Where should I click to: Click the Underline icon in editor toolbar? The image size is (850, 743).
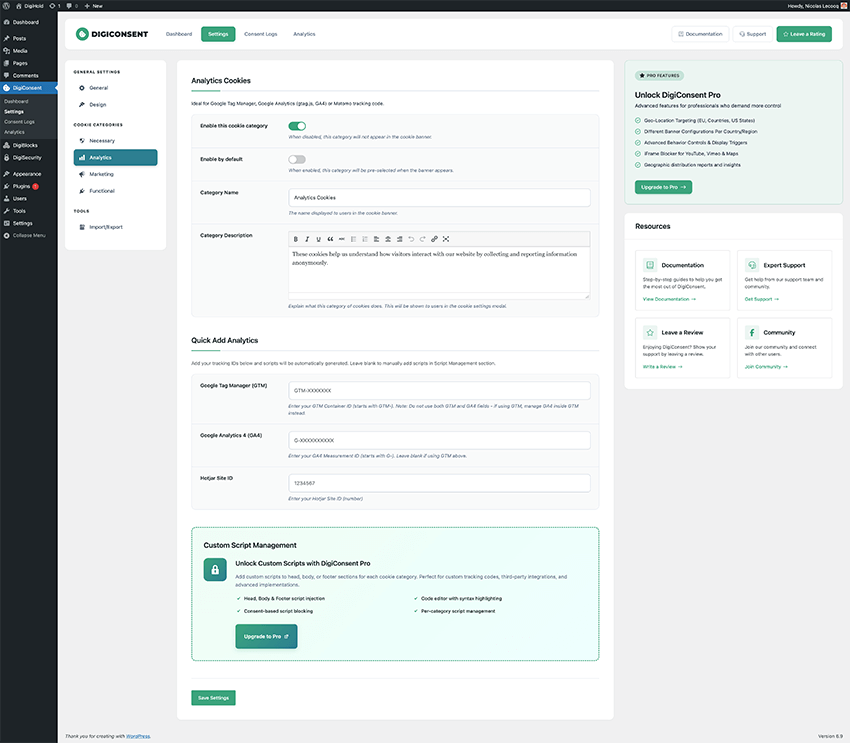pyautogui.click(x=318, y=239)
